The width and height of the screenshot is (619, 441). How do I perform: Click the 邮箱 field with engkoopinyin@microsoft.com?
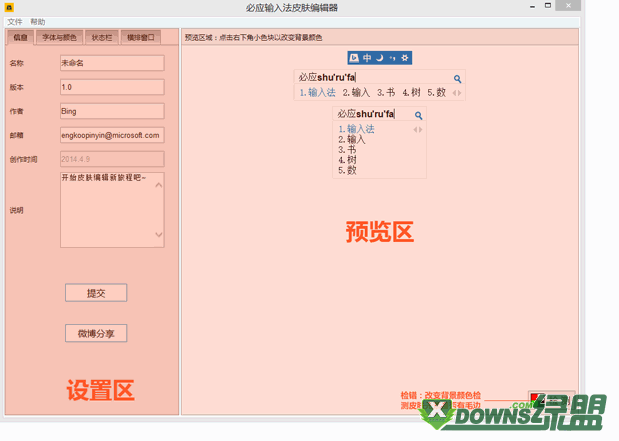[x=112, y=135]
